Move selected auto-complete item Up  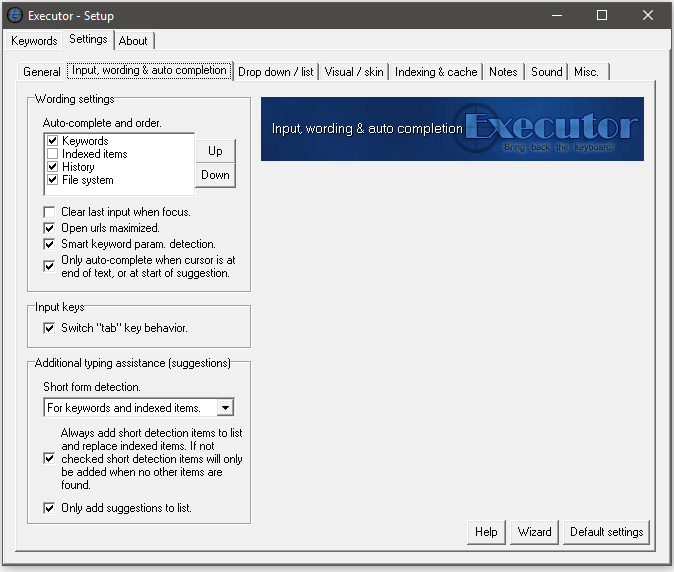click(215, 151)
